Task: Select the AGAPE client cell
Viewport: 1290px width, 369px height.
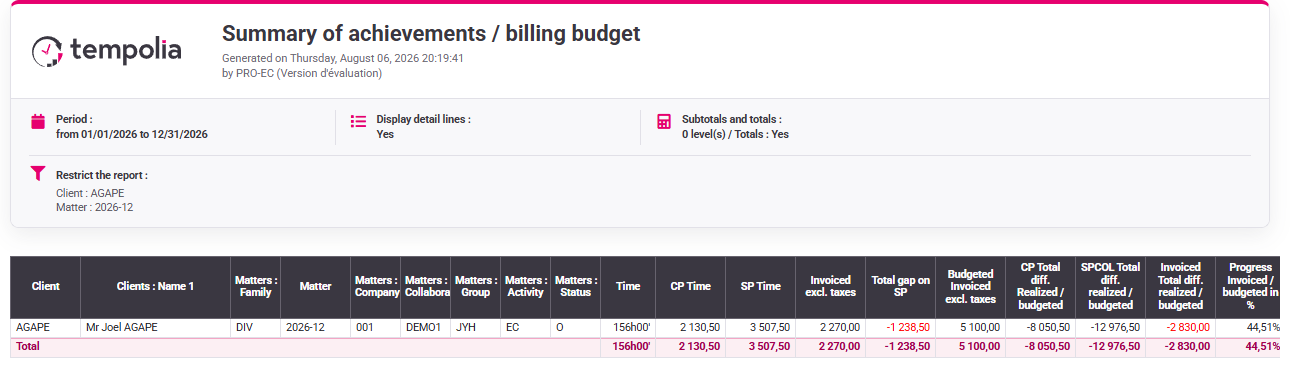Action: (45, 327)
